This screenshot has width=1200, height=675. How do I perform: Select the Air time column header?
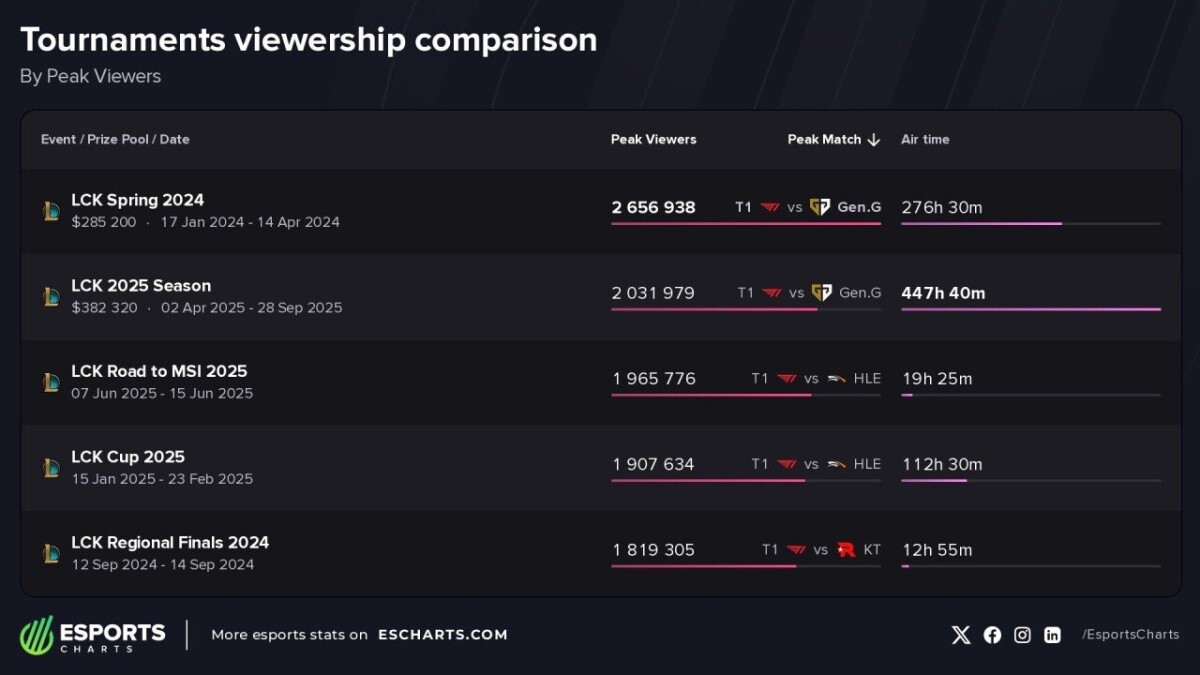click(925, 140)
